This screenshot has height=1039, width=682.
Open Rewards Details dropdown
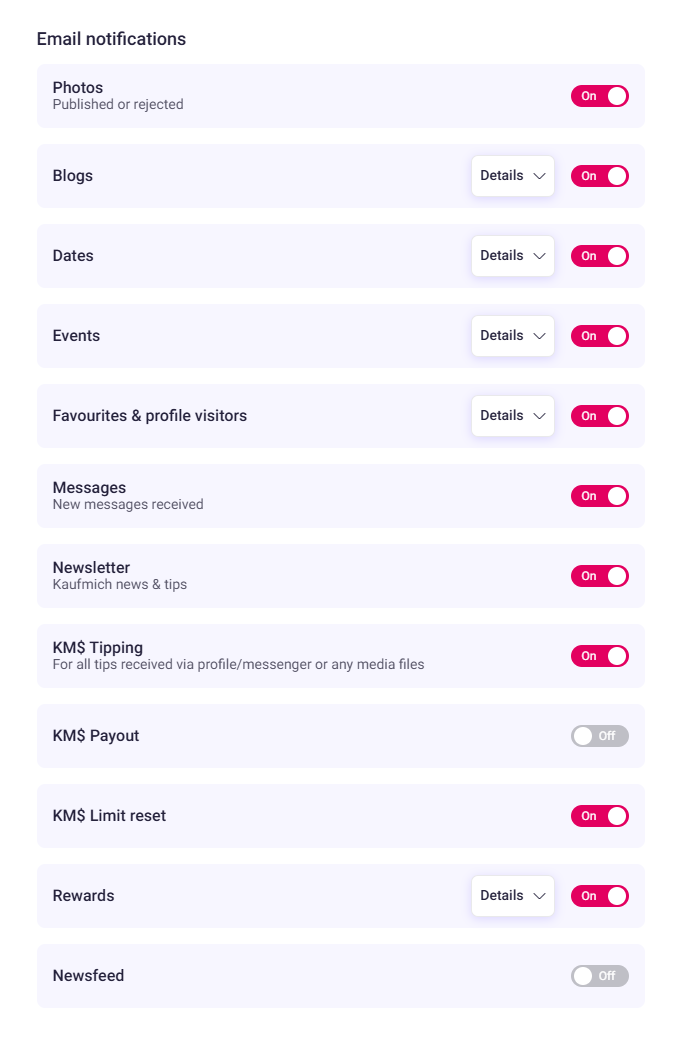coord(512,896)
